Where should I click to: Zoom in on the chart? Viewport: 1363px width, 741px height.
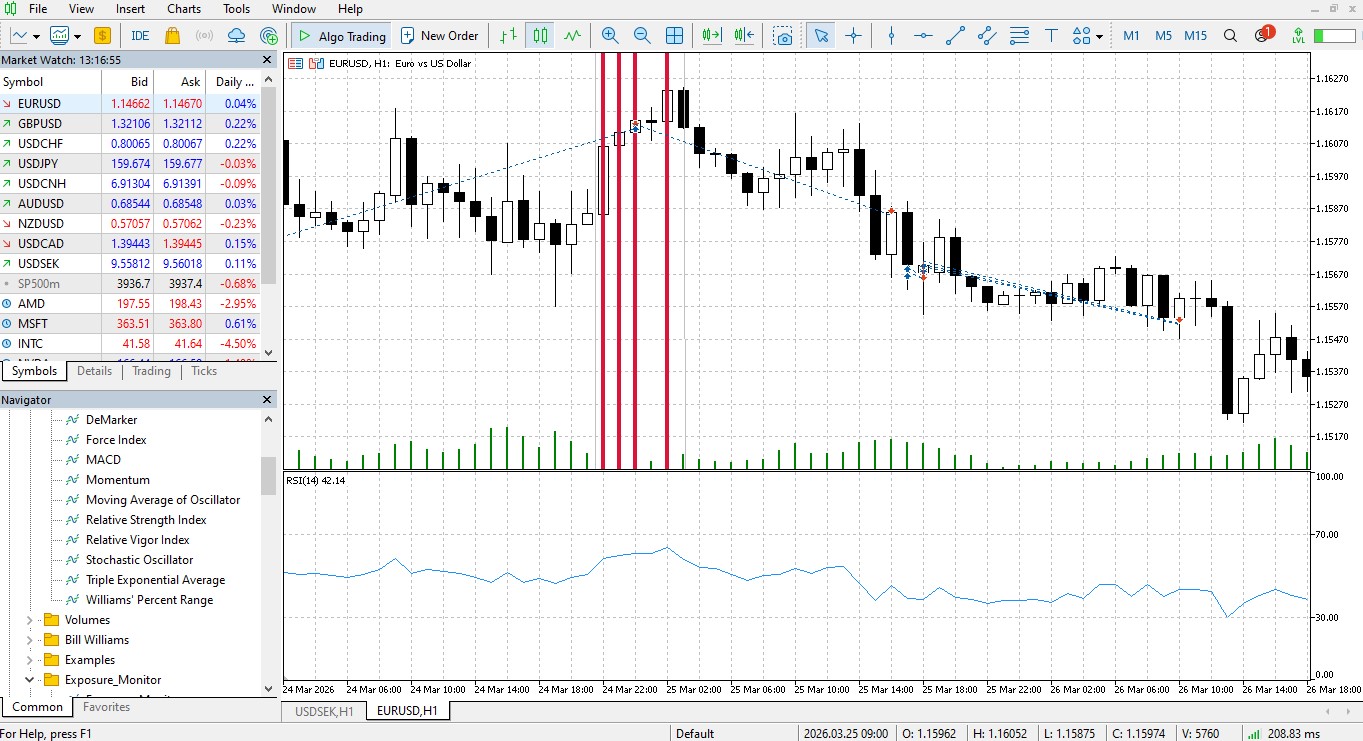pyautogui.click(x=609, y=35)
